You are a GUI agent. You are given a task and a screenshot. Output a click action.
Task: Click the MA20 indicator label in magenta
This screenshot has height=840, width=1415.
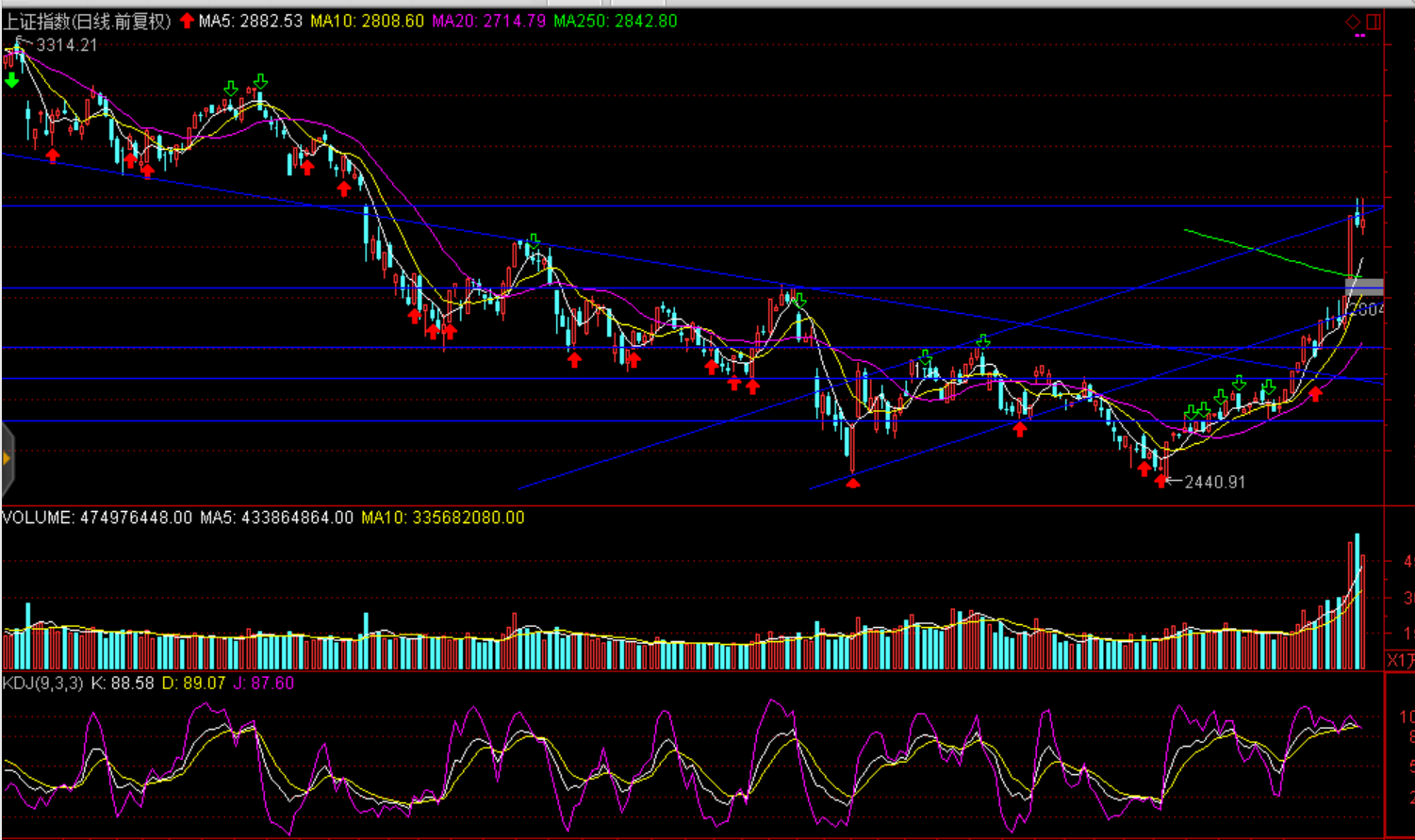488,21
